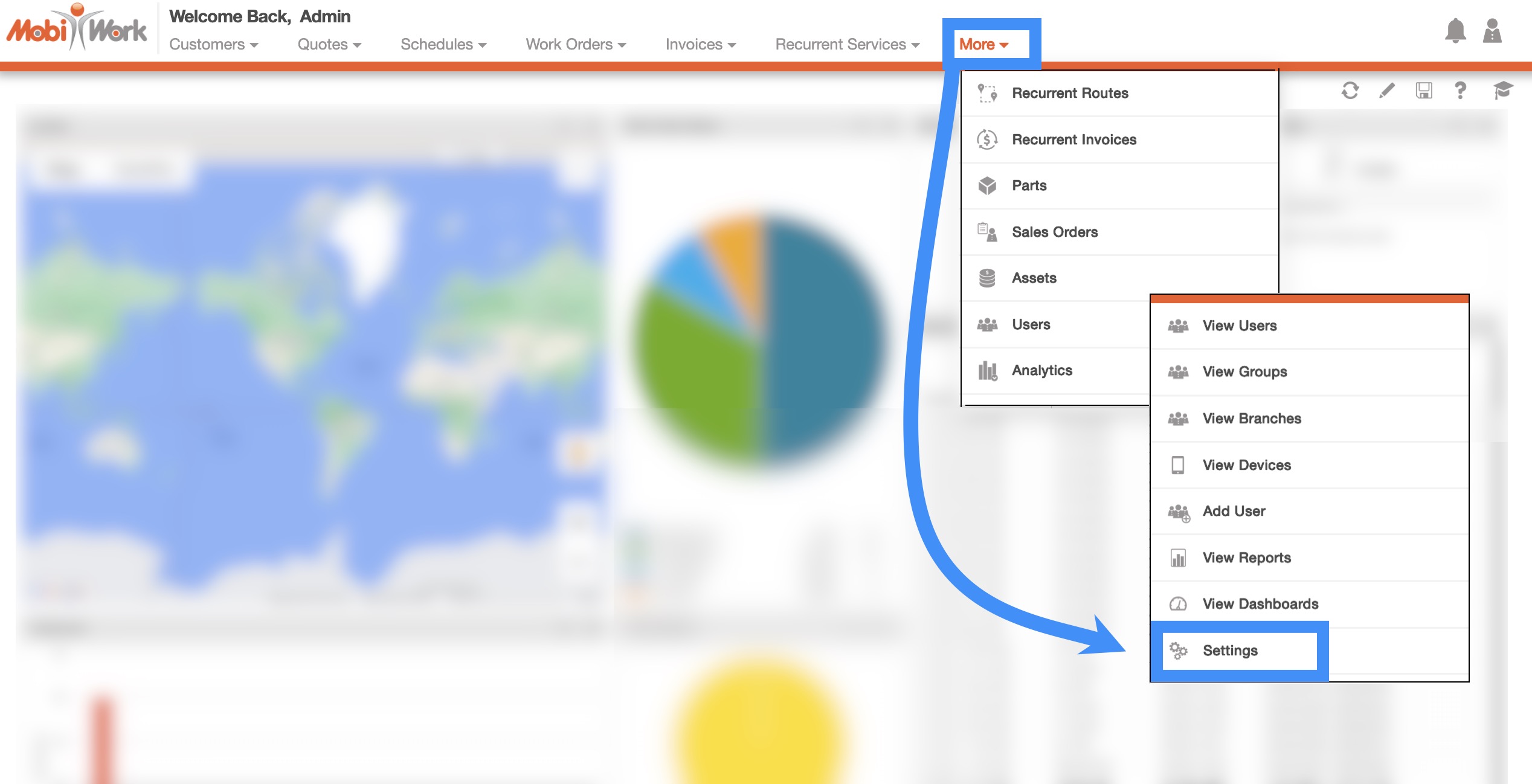This screenshot has height=784, width=1532.
Task: Click the refresh dashboard icon
Action: [1350, 91]
